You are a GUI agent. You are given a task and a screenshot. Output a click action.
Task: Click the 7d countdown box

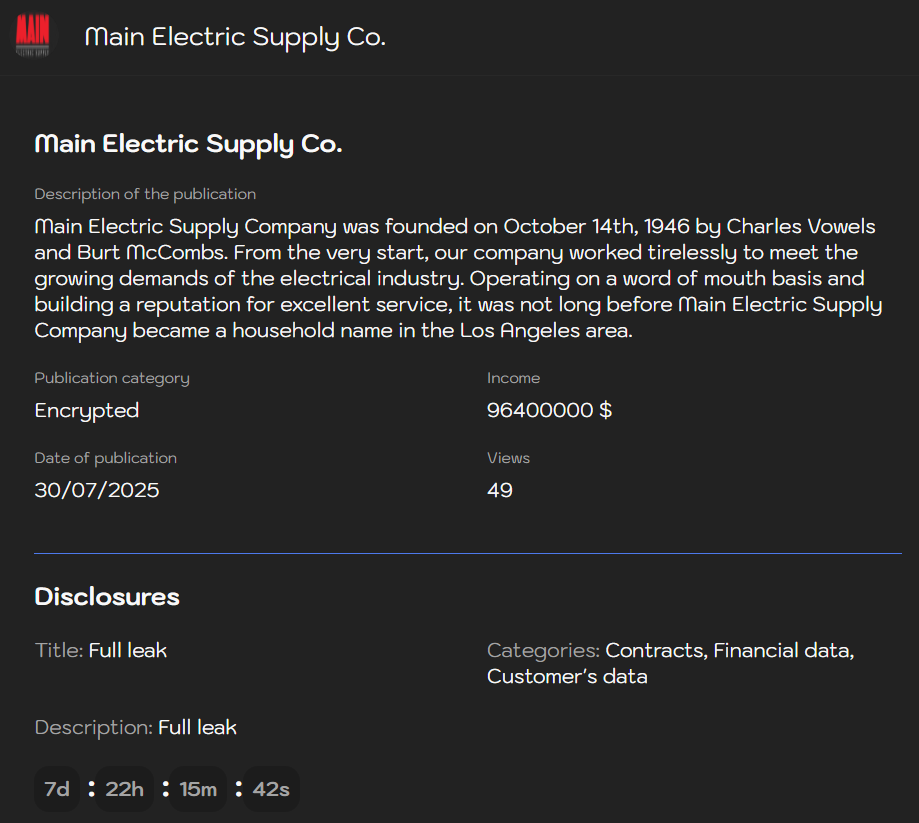[57, 789]
